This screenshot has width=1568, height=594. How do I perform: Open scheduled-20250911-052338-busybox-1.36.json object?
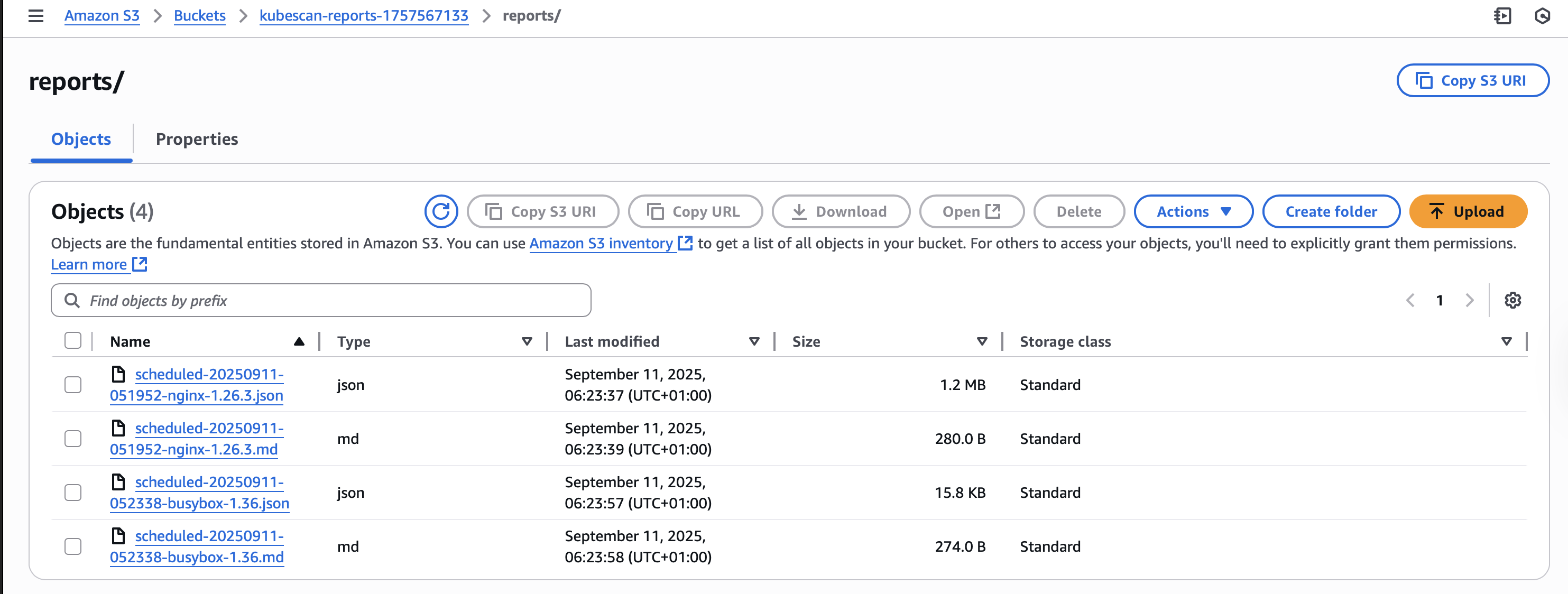(200, 493)
